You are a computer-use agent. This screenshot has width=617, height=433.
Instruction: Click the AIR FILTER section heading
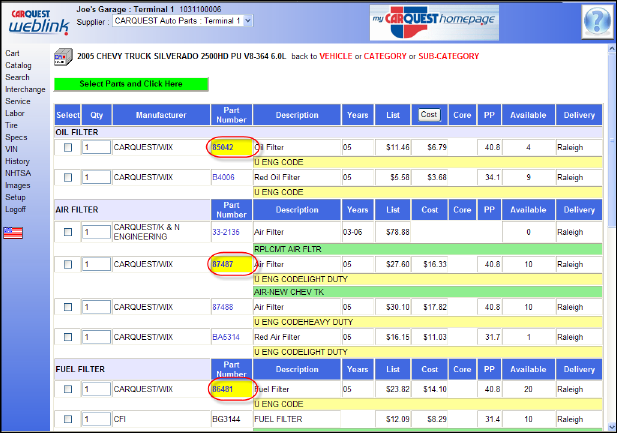77,210
